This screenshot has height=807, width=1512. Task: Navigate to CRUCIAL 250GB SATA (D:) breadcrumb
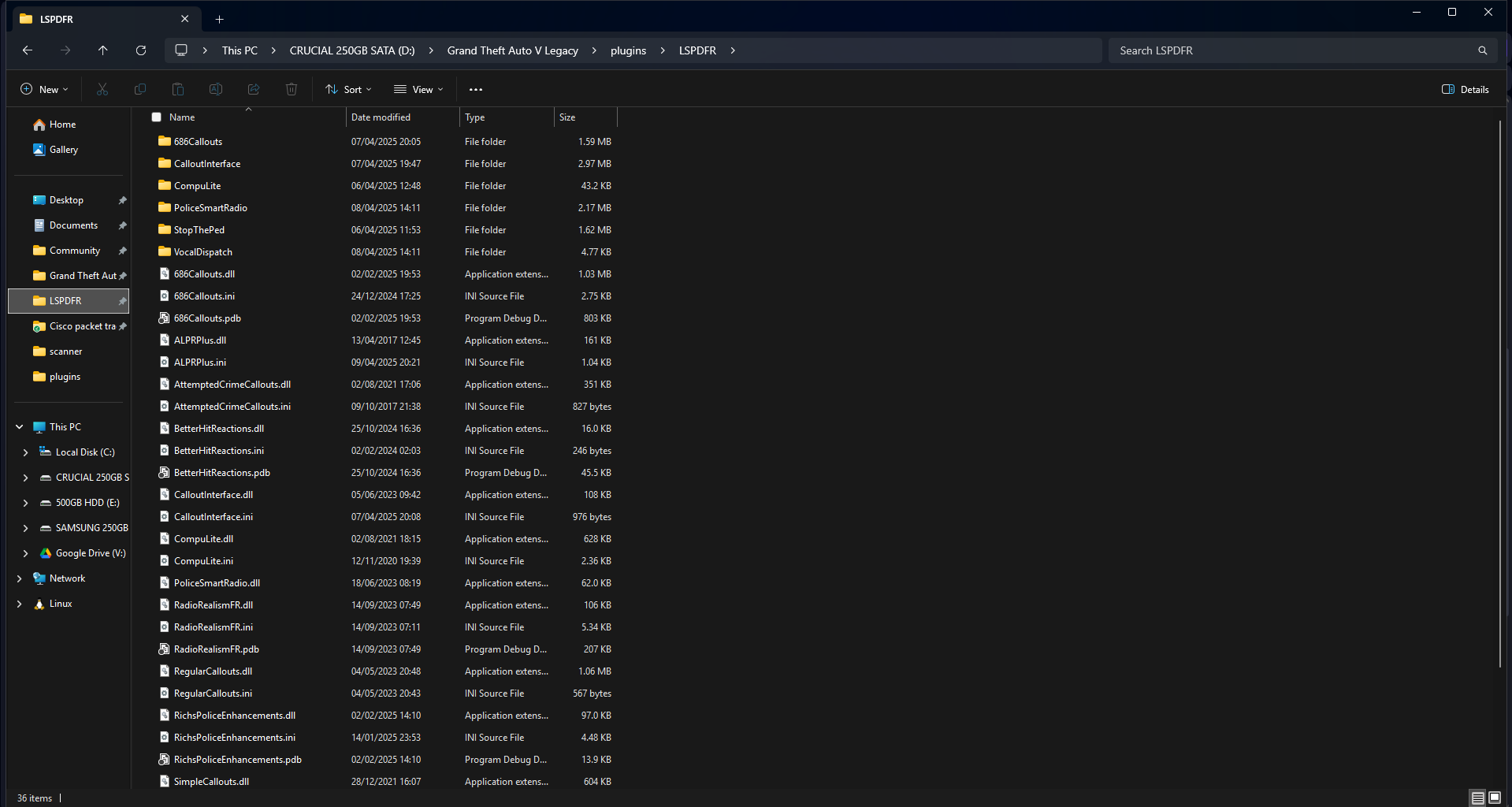pos(352,50)
